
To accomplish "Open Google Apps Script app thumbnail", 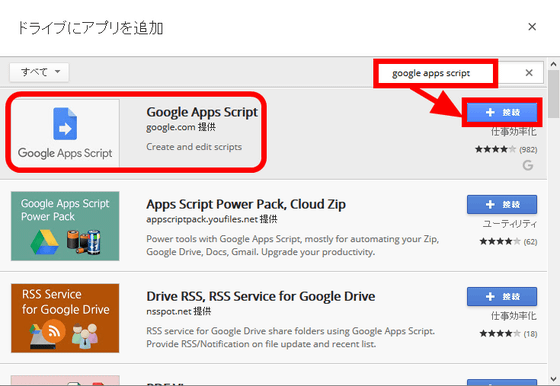I will pyautogui.click(x=65, y=132).
